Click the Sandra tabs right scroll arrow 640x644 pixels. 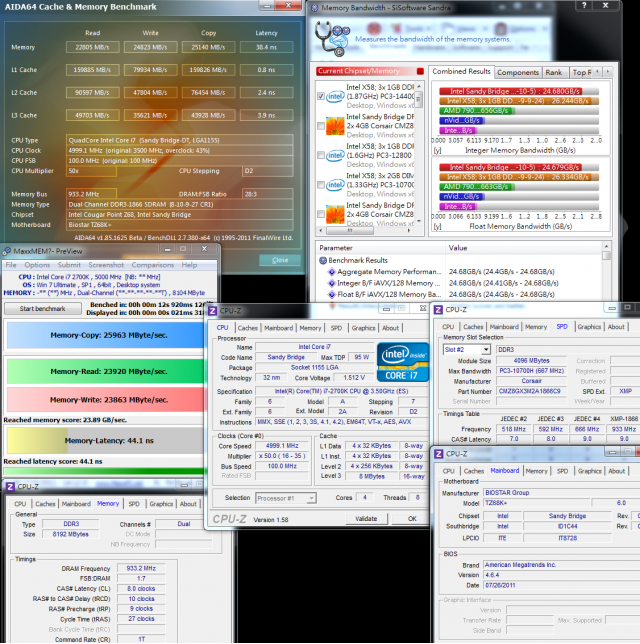608,72
